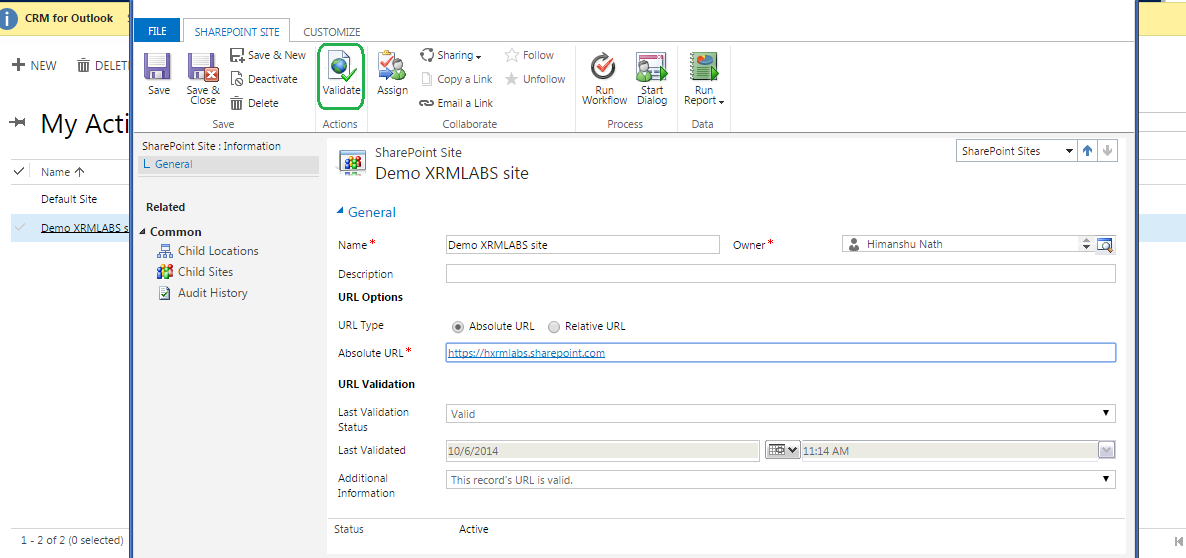Click Save & Close ribbon icon
Image resolution: width=1186 pixels, height=558 pixels.
[x=203, y=78]
